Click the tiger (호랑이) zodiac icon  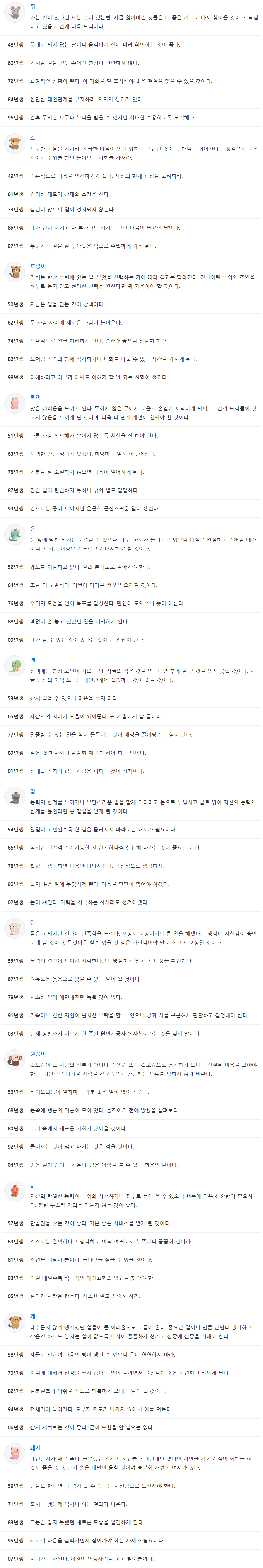click(x=14, y=272)
